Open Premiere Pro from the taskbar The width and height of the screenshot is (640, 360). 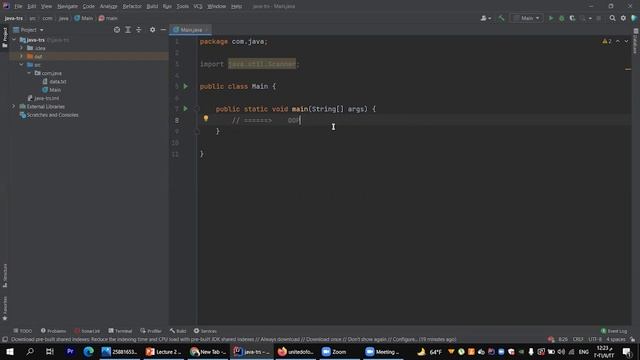click(x=70, y=351)
